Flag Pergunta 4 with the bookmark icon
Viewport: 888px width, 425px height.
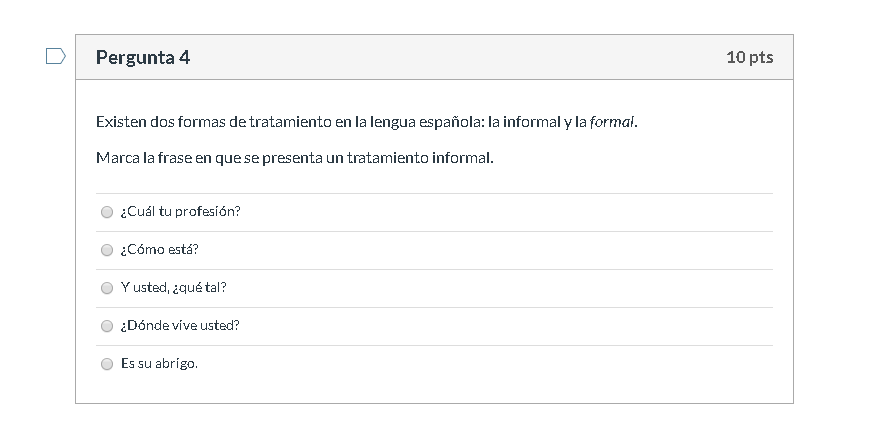56,56
